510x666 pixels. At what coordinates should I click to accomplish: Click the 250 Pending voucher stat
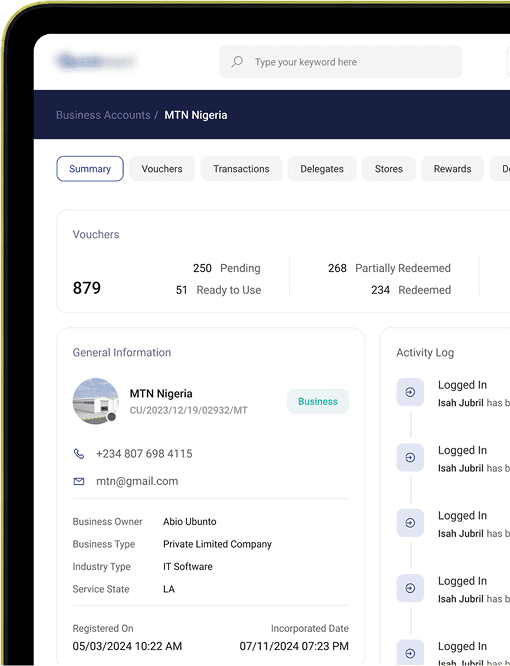click(226, 268)
